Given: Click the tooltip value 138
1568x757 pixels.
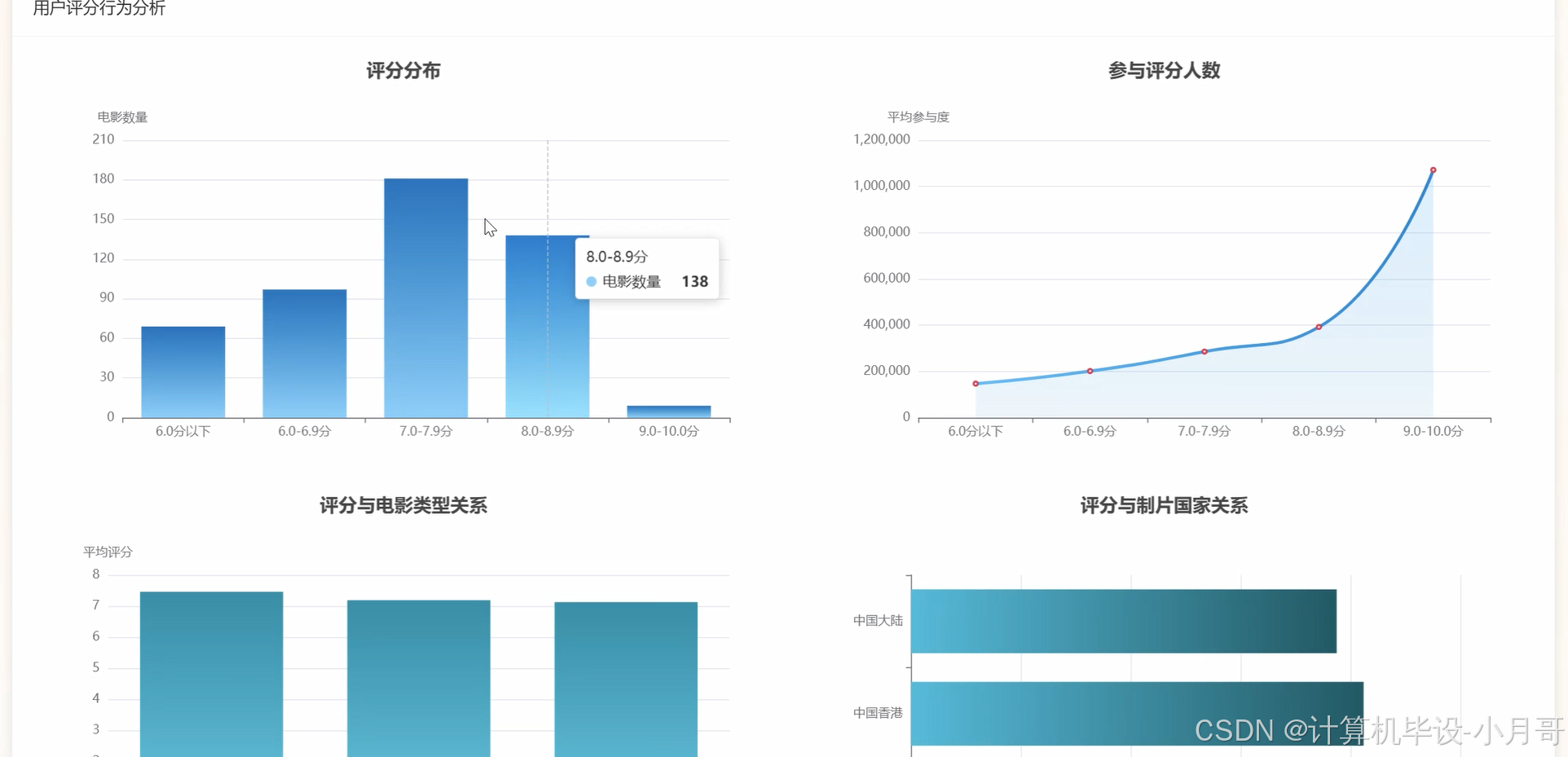Looking at the screenshot, I should click(x=694, y=282).
